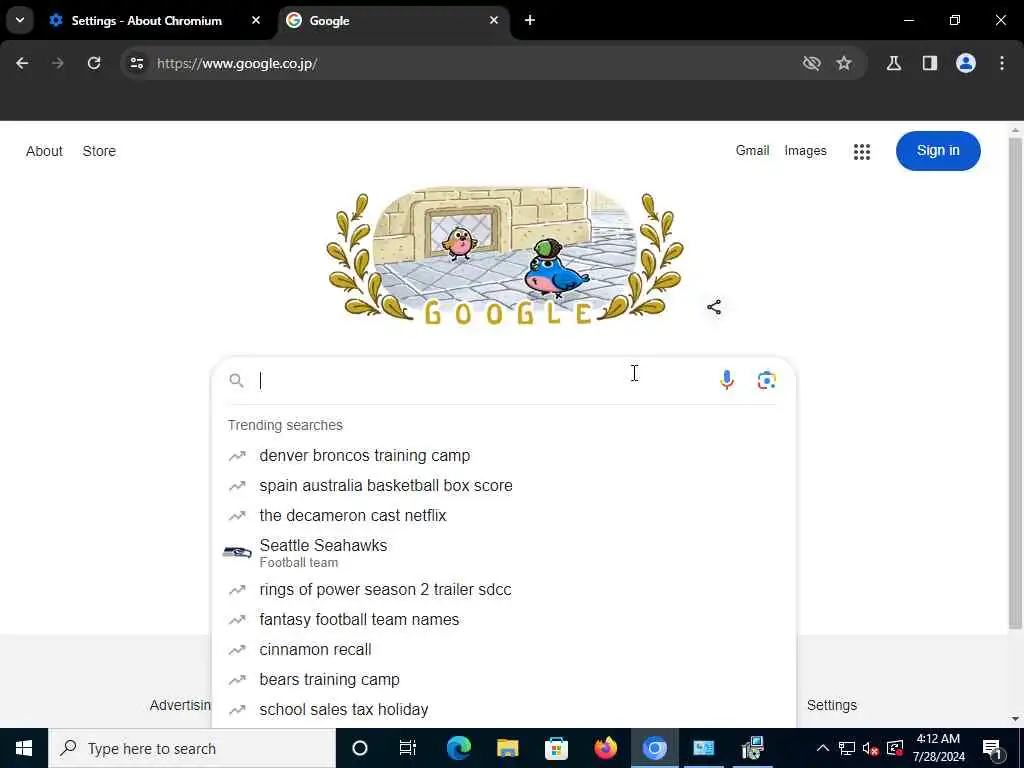This screenshot has height=768, width=1024.
Task: Click the crossed-out eye tracking protection icon
Action: (x=811, y=63)
